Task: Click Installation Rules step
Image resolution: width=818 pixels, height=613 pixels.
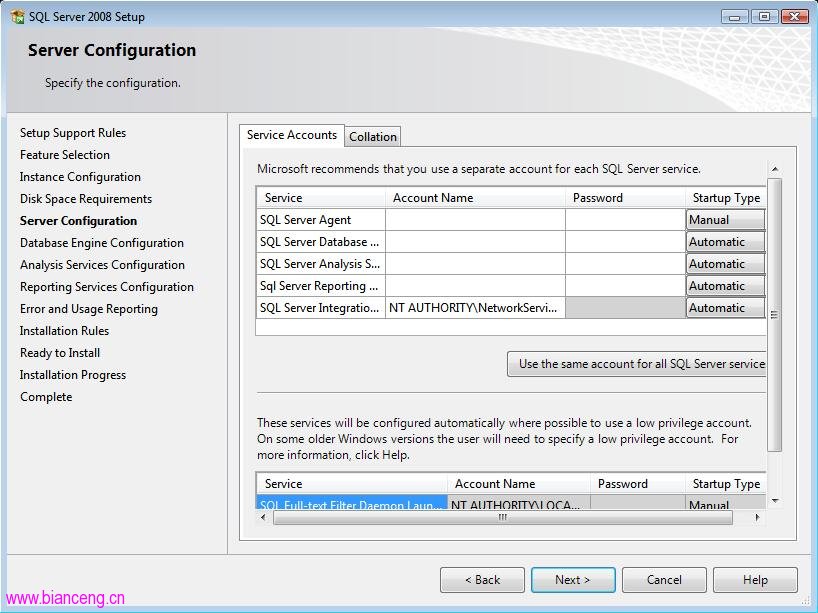Action: coord(64,331)
